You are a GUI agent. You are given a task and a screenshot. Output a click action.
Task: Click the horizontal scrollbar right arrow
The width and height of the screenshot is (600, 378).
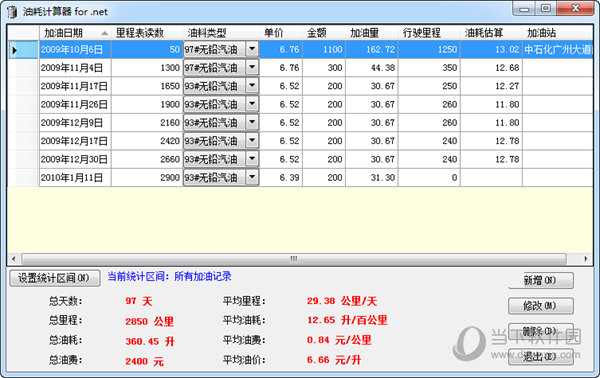coord(586,259)
